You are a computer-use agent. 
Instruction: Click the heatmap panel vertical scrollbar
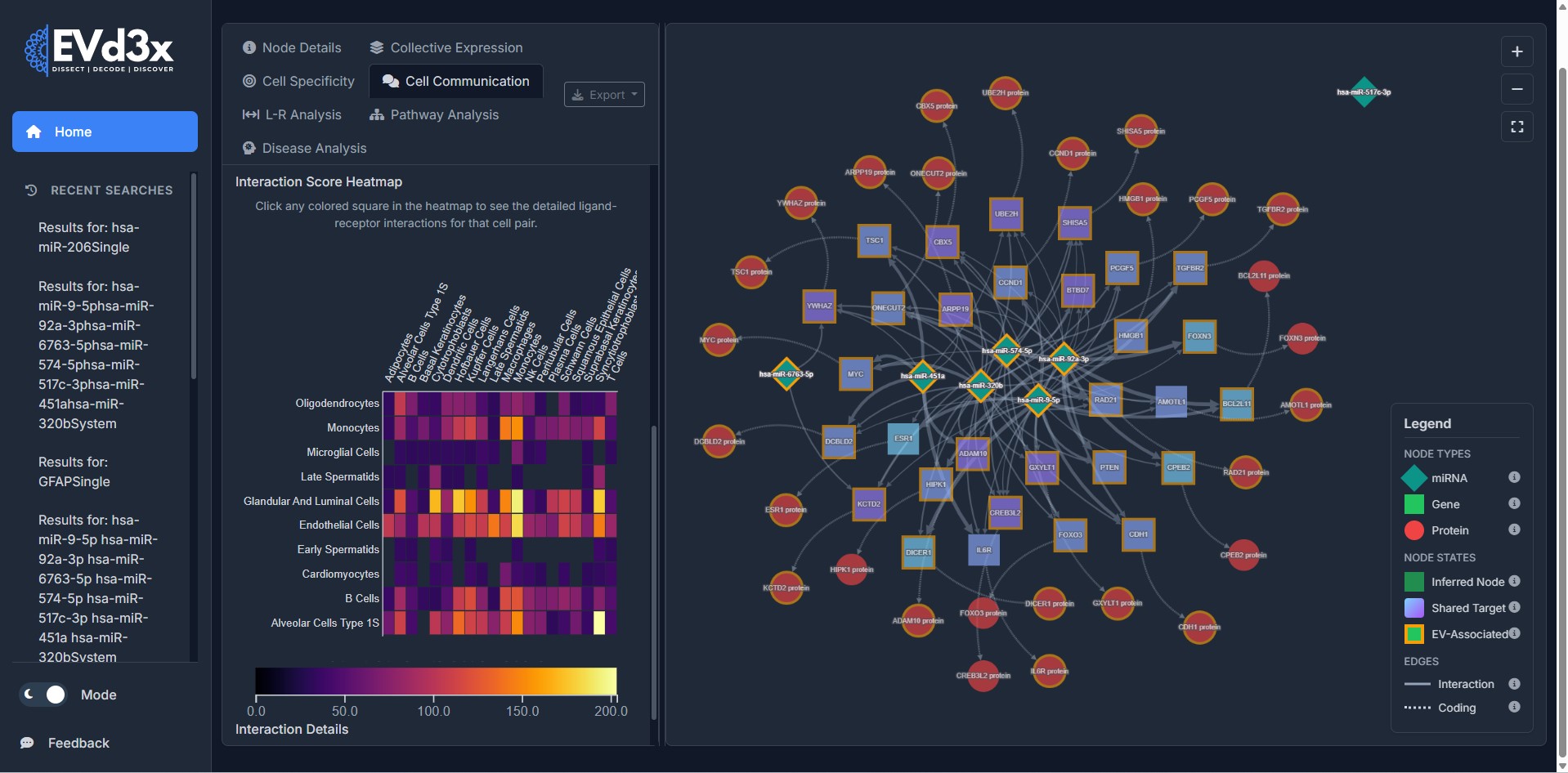(x=653, y=572)
